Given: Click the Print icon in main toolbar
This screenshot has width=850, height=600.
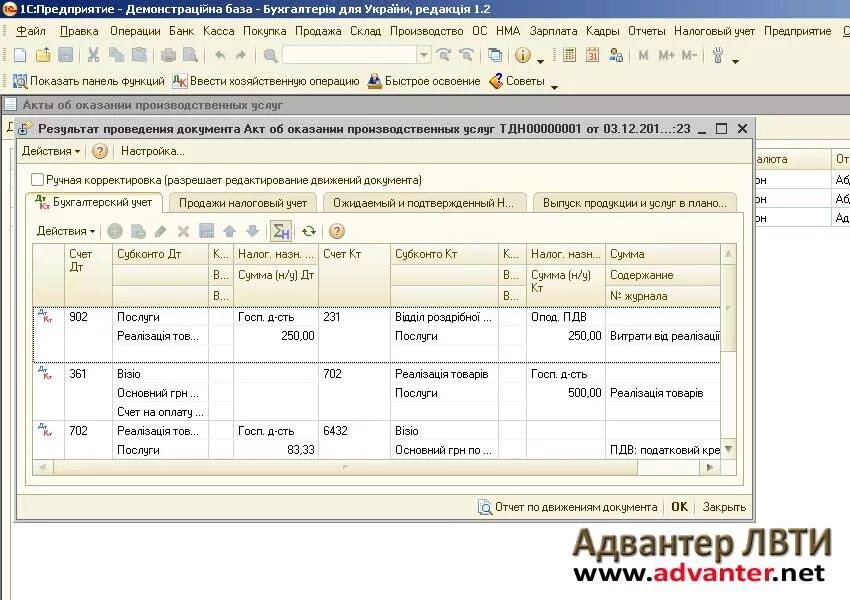Looking at the screenshot, I should (x=169, y=55).
